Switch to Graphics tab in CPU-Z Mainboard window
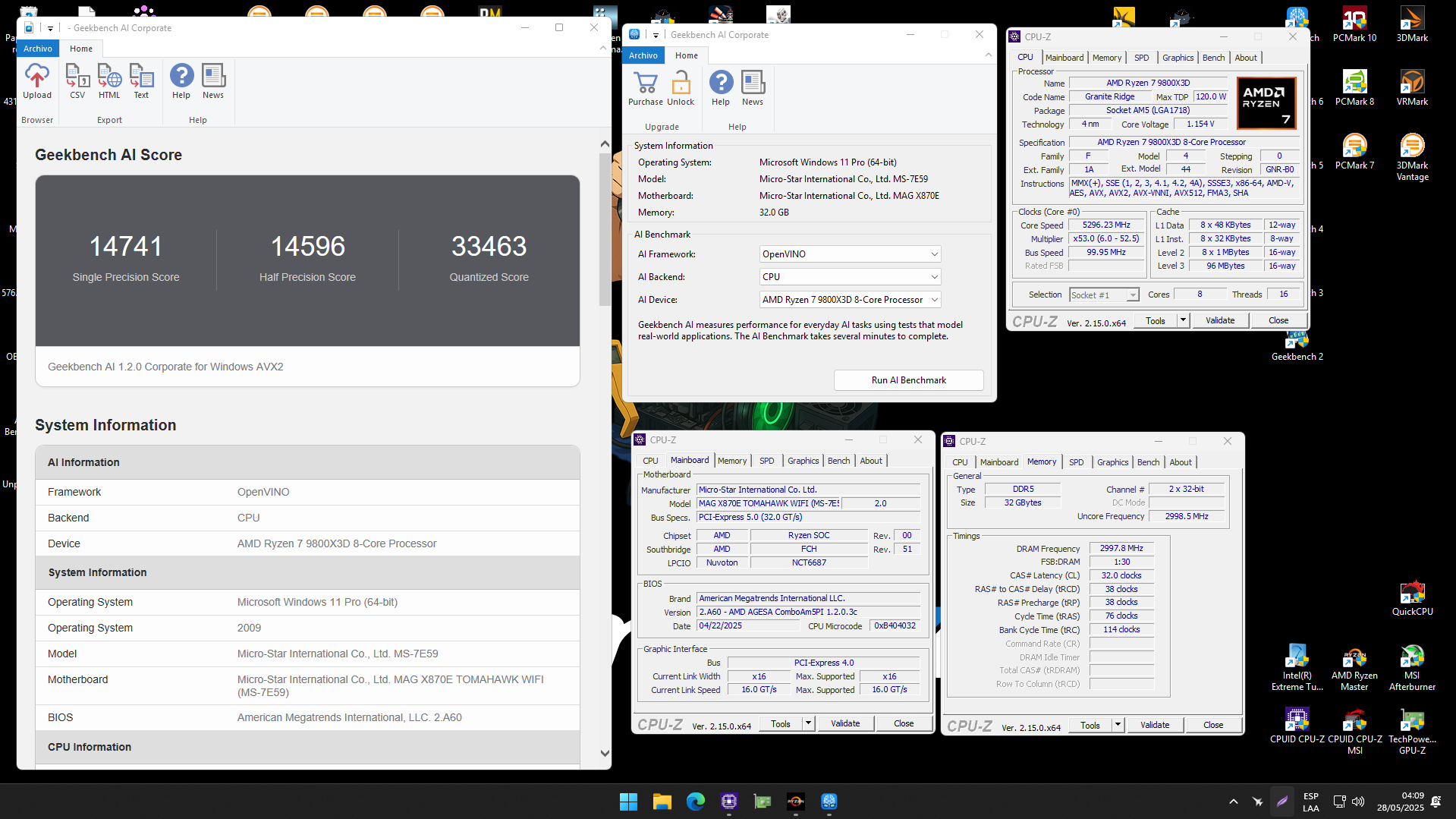This screenshot has height=819, width=1456. click(803, 461)
